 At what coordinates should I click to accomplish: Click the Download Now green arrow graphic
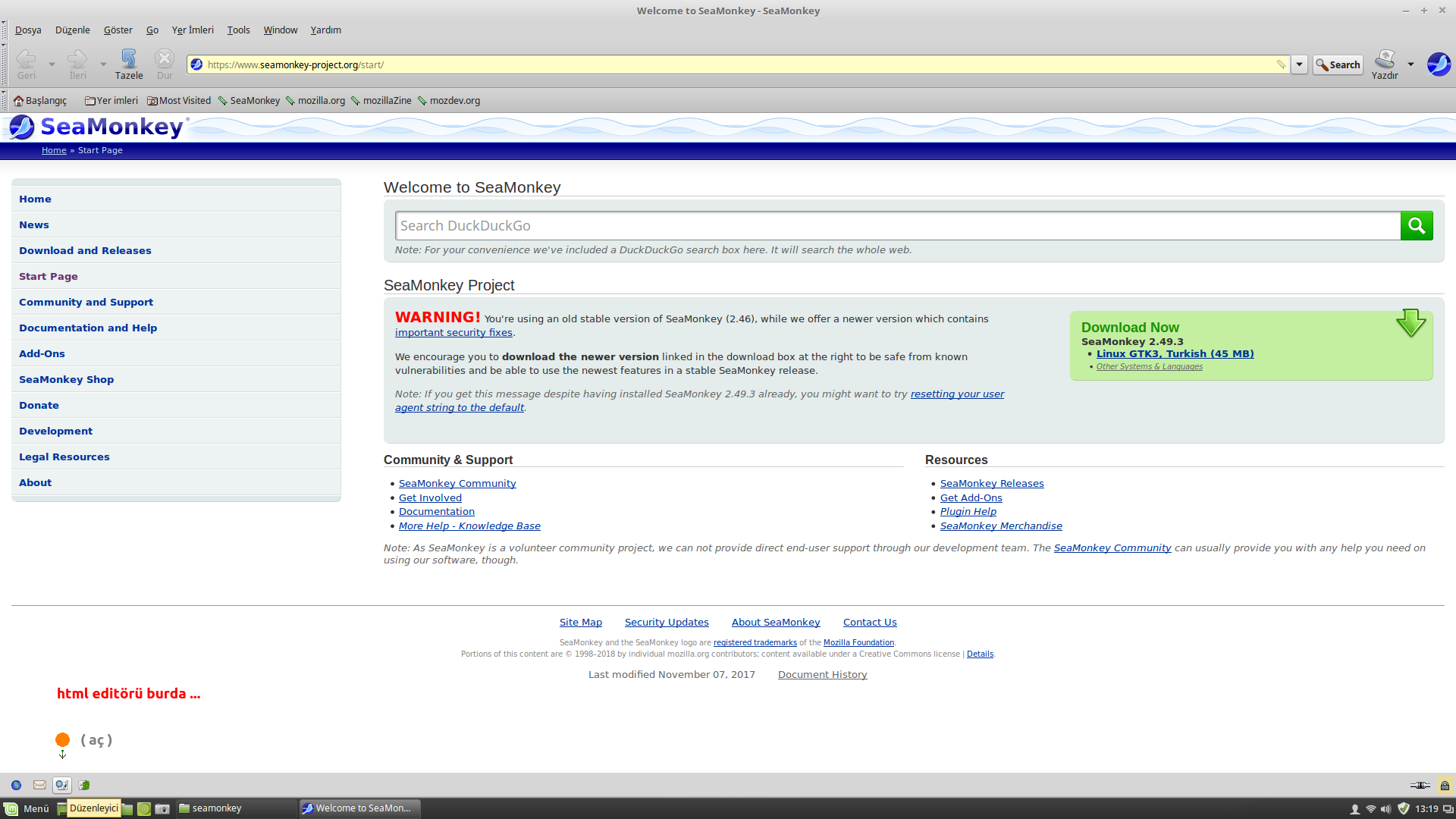point(1410,323)
